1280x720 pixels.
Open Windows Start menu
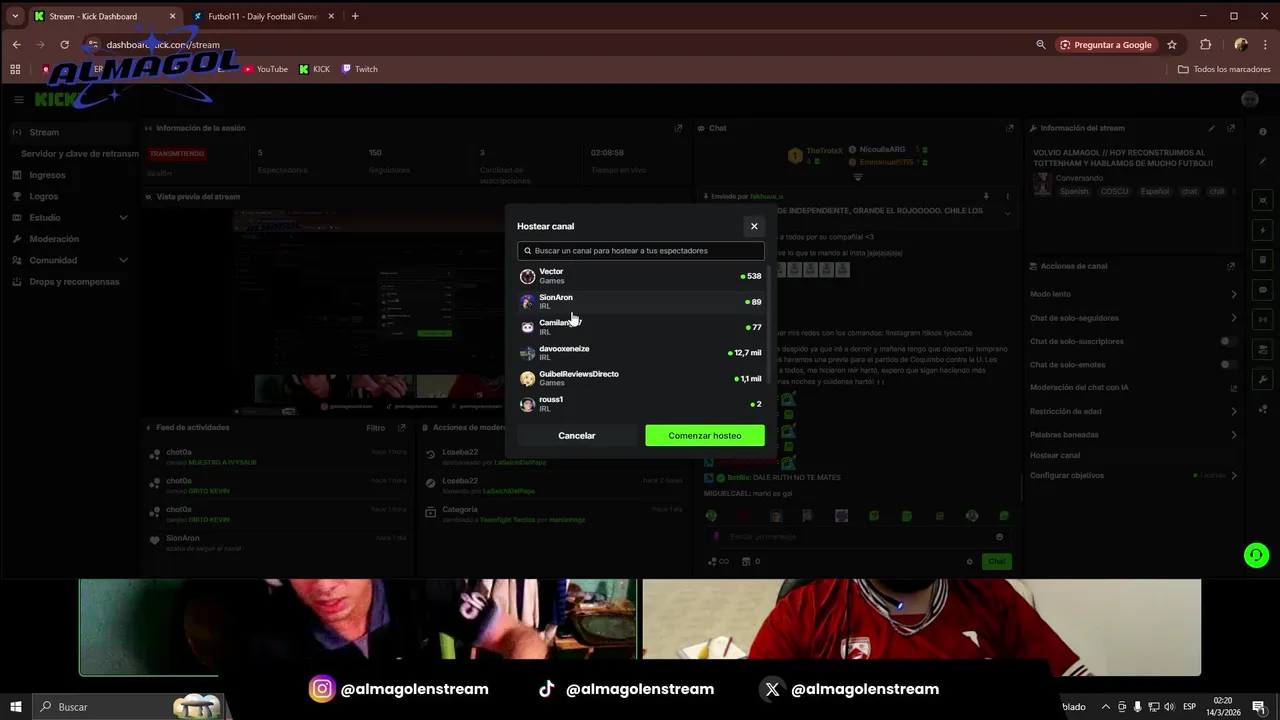point(15,707)
